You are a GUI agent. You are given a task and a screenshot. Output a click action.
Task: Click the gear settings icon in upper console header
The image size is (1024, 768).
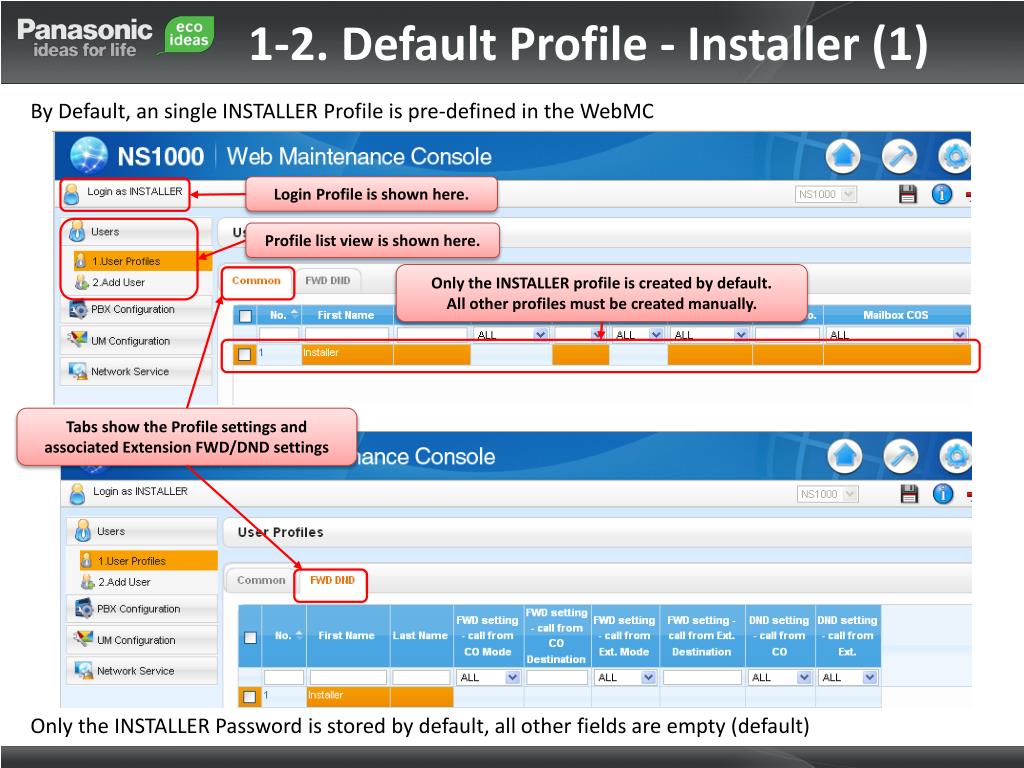(x=954, y=157)
